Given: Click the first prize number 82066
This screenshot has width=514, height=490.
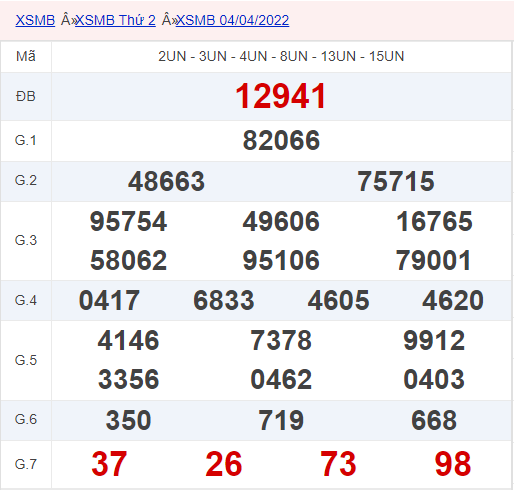Looking at the screenshot, I should (281, 141).
